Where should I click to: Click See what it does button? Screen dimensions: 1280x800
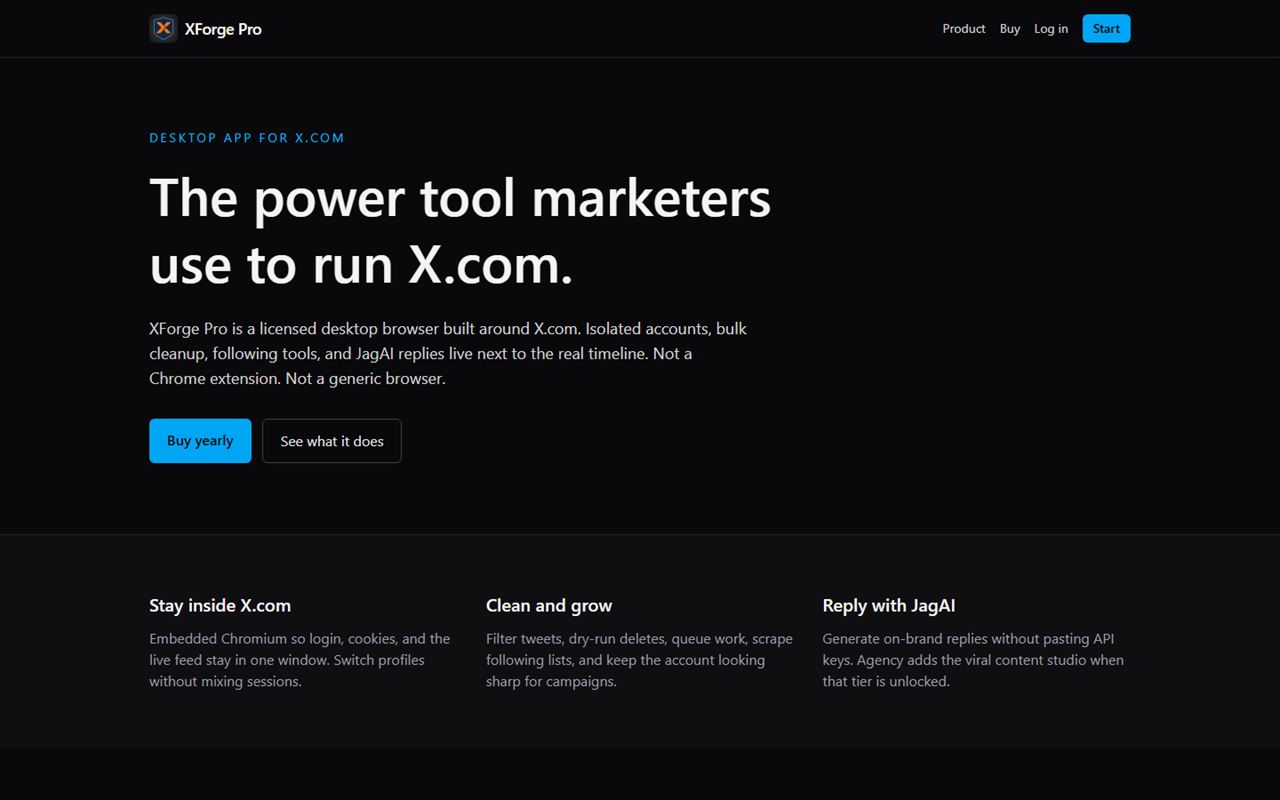point(332,441)
